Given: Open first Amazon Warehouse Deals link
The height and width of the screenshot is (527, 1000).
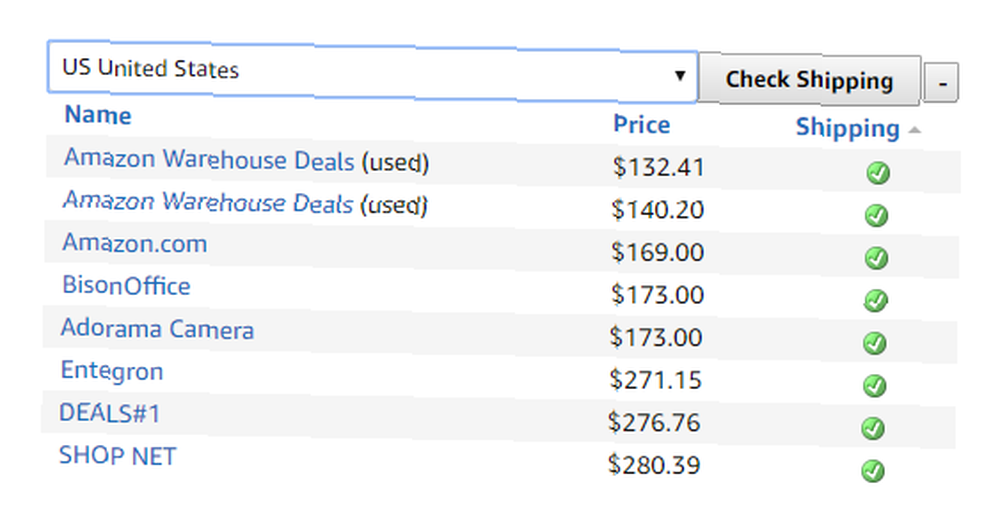Looking at the screenshot, I should point(209,159).
